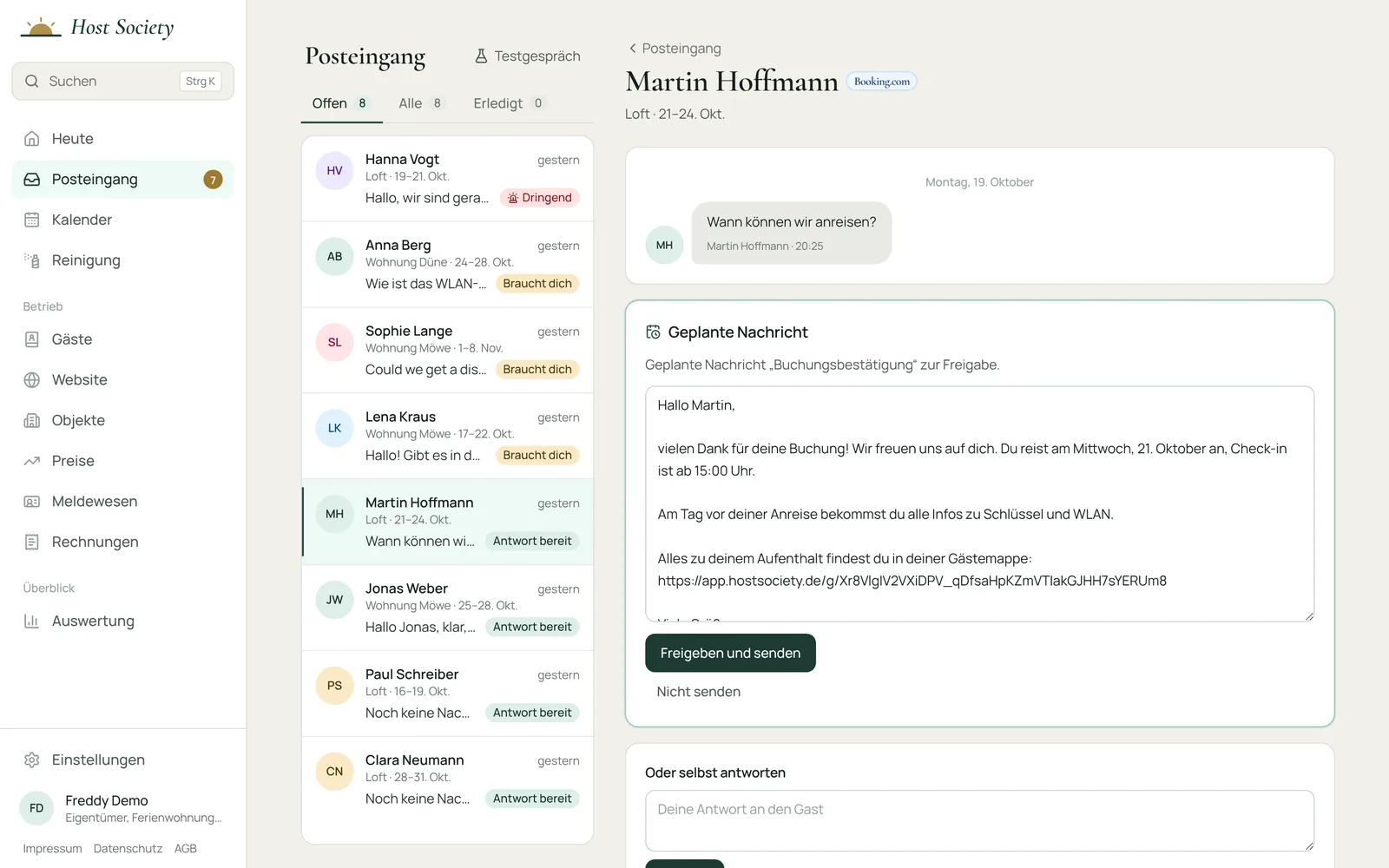Open the Einstellungen gear icon

pyautogui.click(x=32, y=759)
